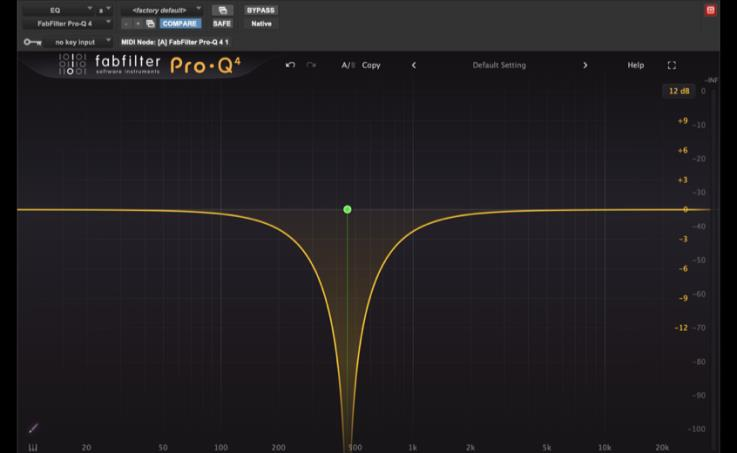Open the Default Setting preset menu
Viewport: 737px width, 453px height.
click(x=499, y=65)
